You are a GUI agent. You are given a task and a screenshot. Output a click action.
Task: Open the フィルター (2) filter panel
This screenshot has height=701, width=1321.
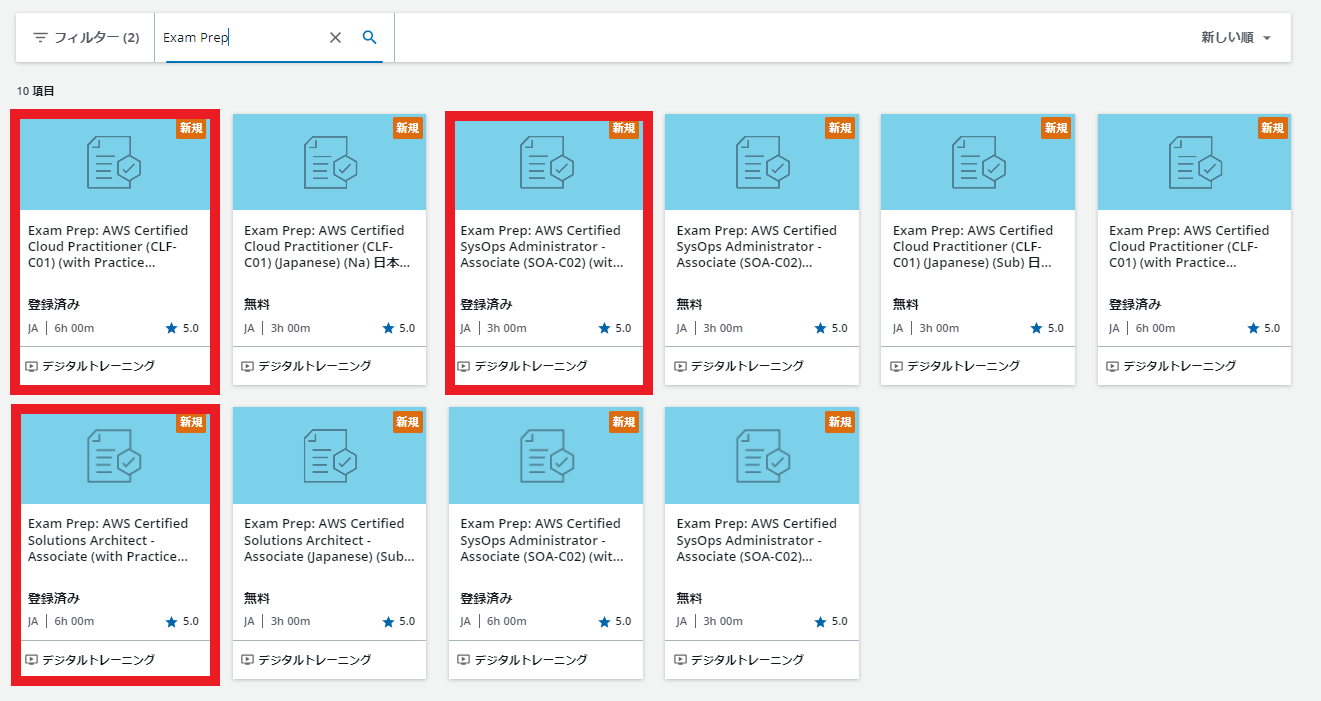pyautogui.click(x=86, y=37)
